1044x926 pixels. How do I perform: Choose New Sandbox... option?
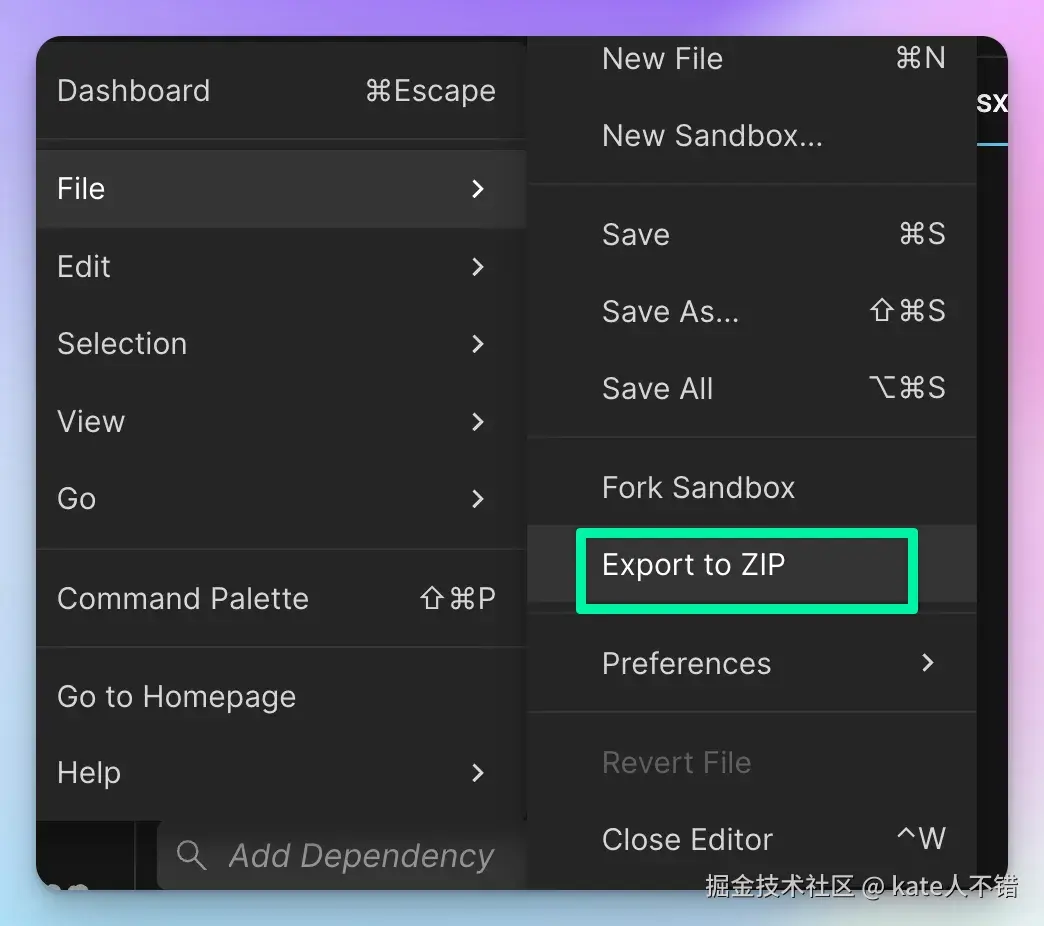tap(752, 136)
